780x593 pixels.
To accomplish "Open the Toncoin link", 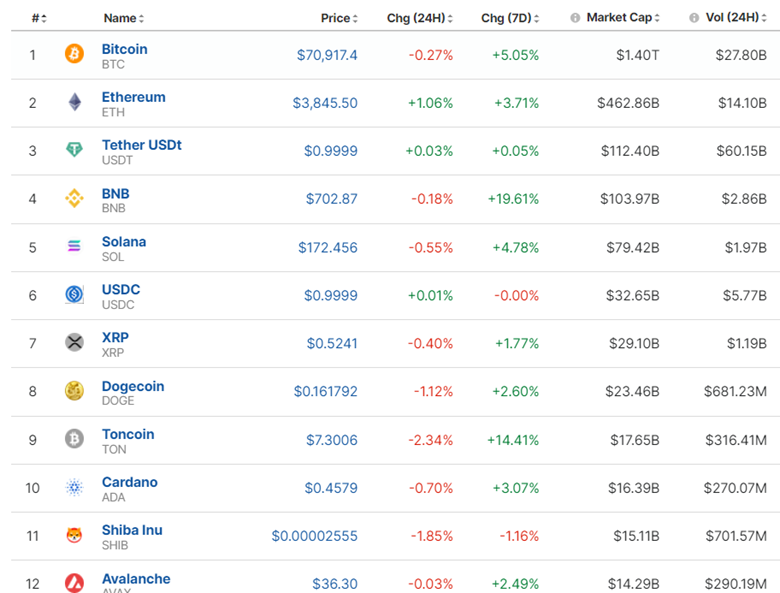I will (x=128, y=434).
